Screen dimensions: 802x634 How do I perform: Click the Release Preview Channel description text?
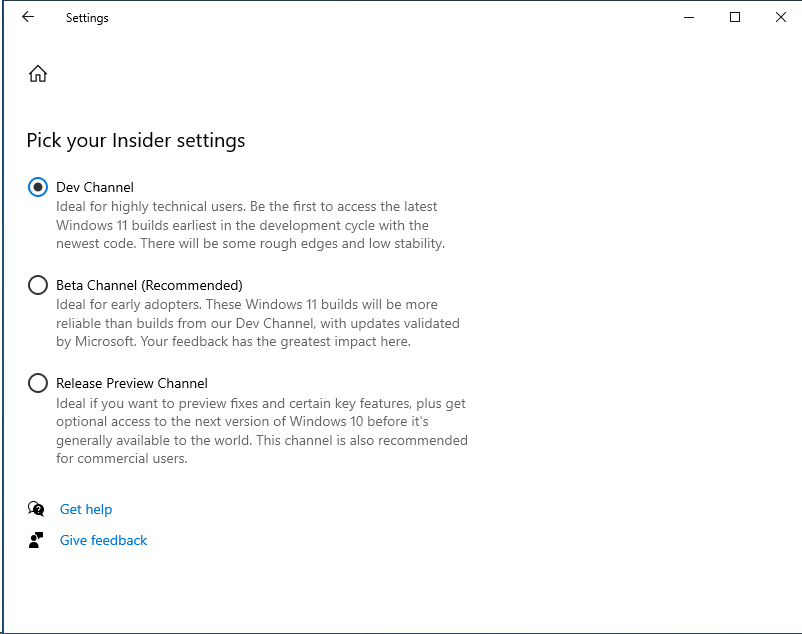[261, 431]
